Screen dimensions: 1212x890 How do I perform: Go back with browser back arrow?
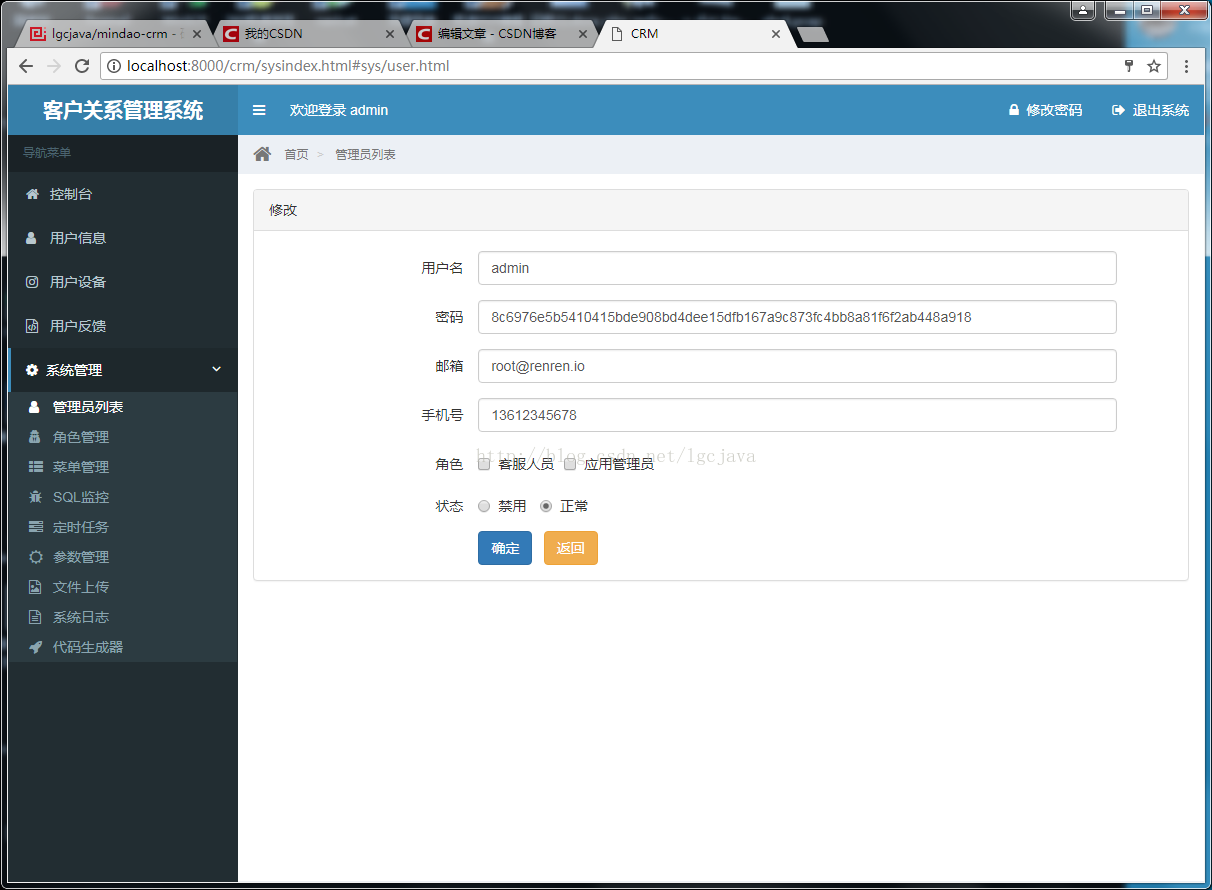point(26,66)
